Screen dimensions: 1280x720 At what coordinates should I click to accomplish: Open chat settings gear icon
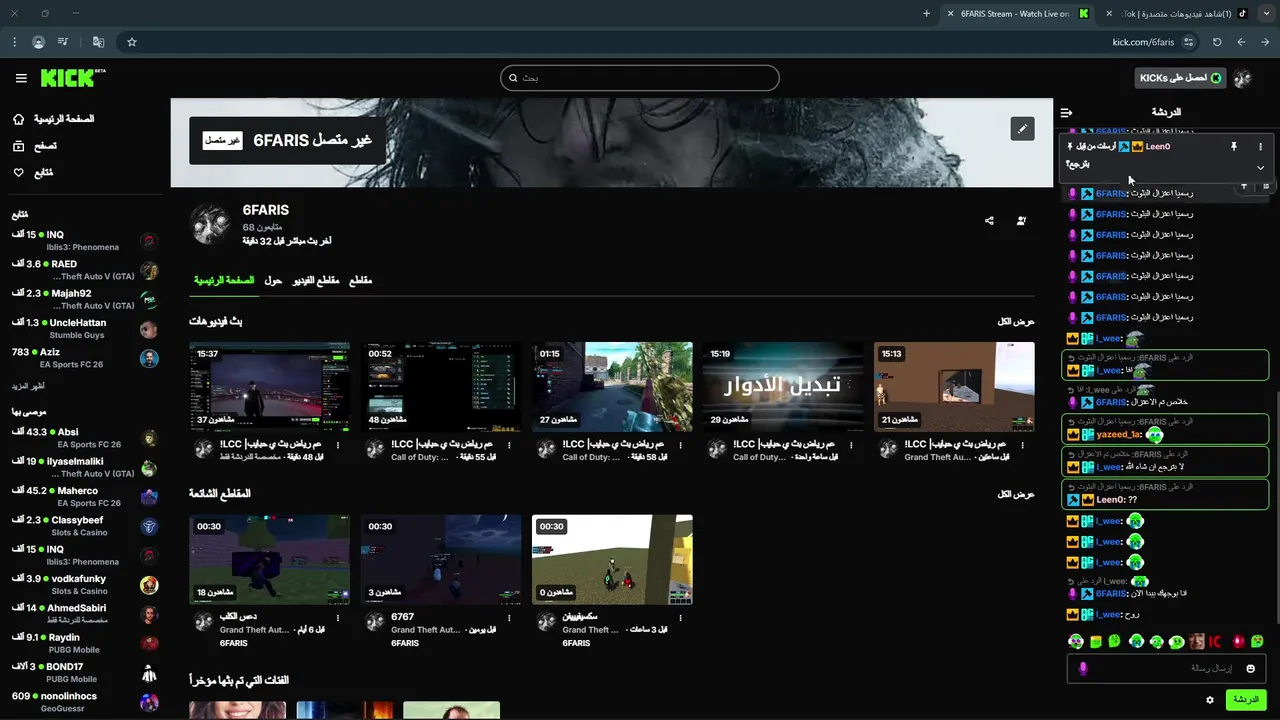tap(1210, 700)
